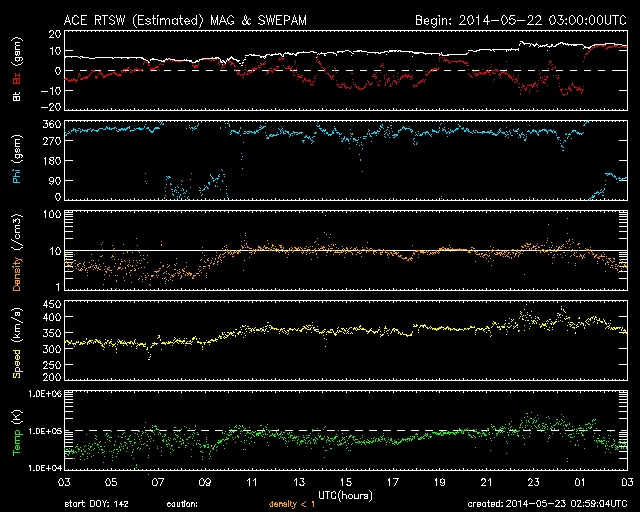
Task: Select hour 07 on the time axis
Action: click(x=157, y=483)
